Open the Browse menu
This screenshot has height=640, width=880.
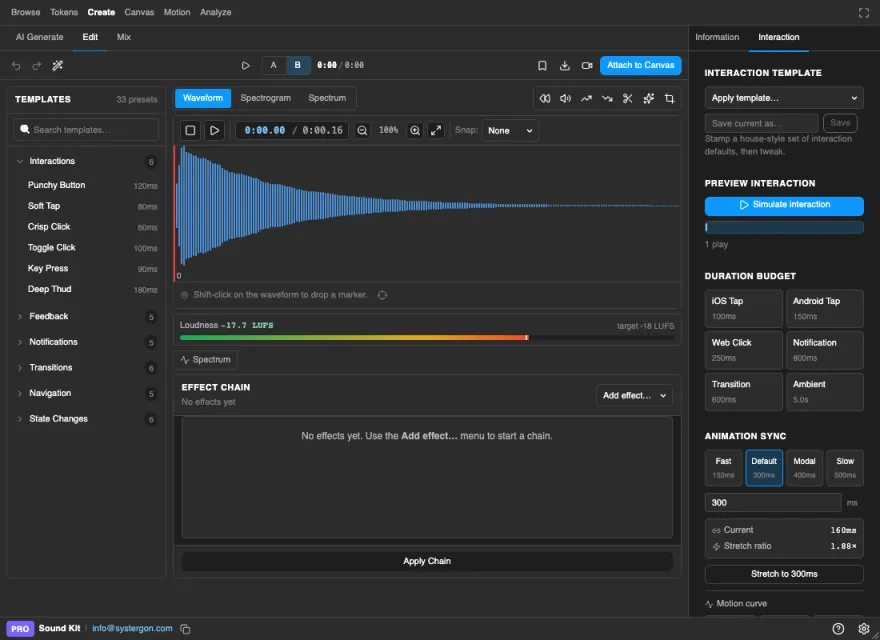(26, 12)
